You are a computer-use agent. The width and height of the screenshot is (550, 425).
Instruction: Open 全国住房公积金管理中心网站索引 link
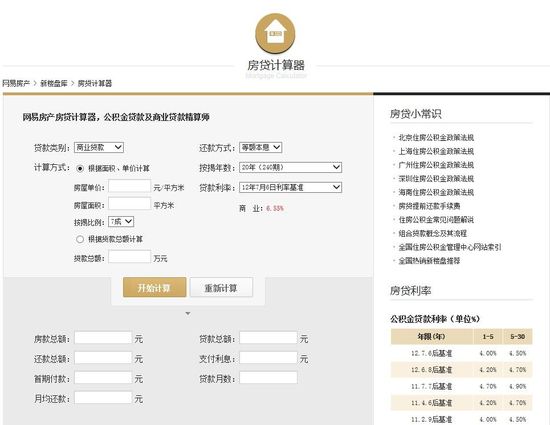450,247
